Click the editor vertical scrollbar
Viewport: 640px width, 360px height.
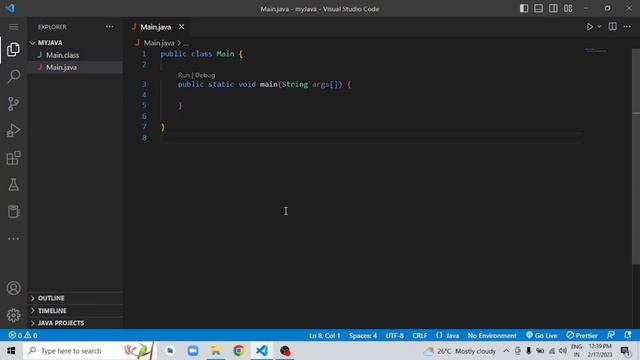[636, 157]
